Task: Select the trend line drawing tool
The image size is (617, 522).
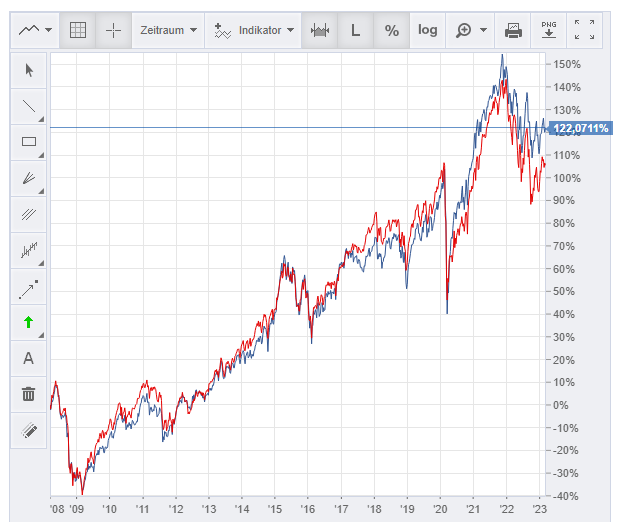Action: [x=29, y=106]
